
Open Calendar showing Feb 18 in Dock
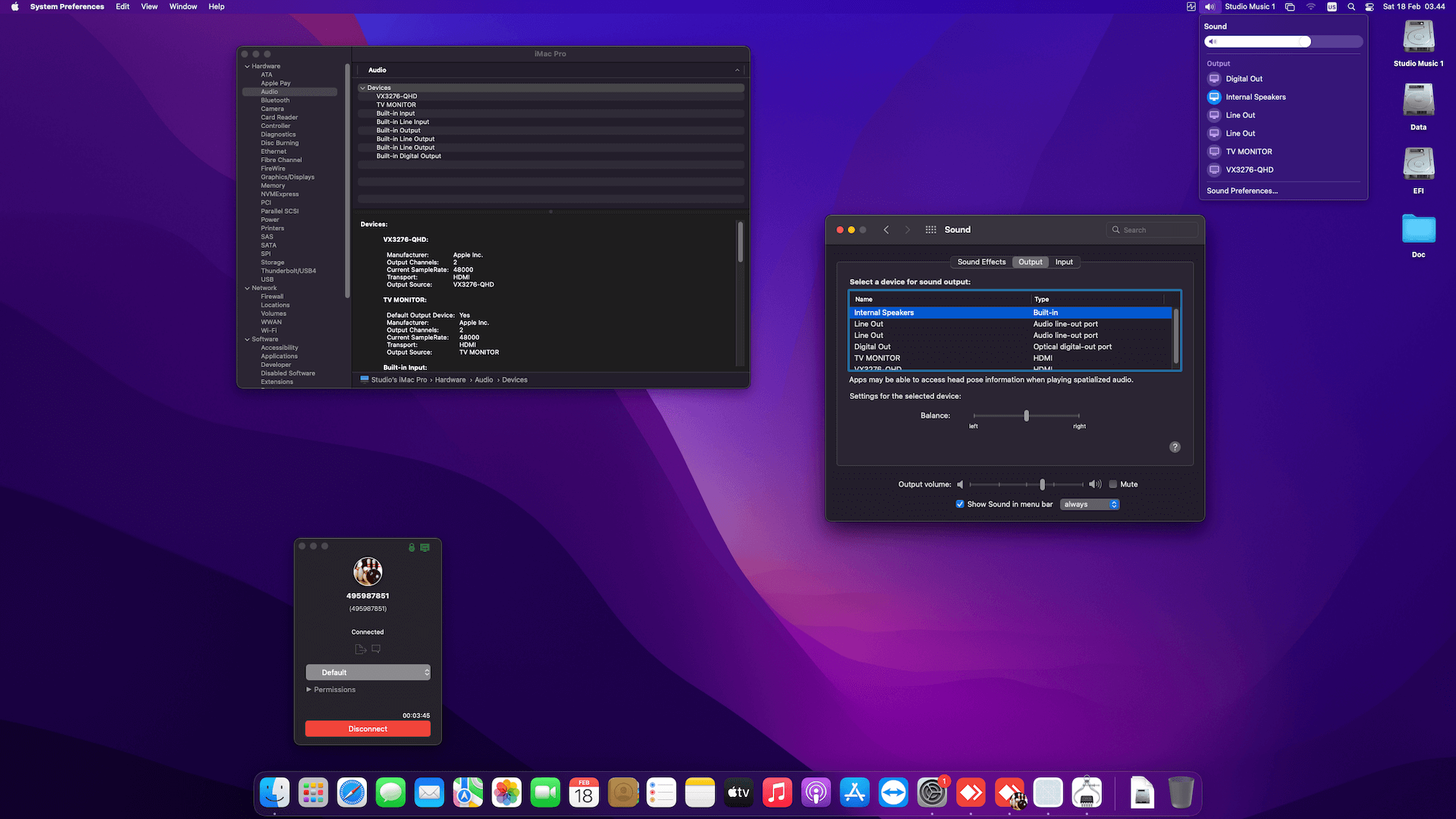[584, 793]
